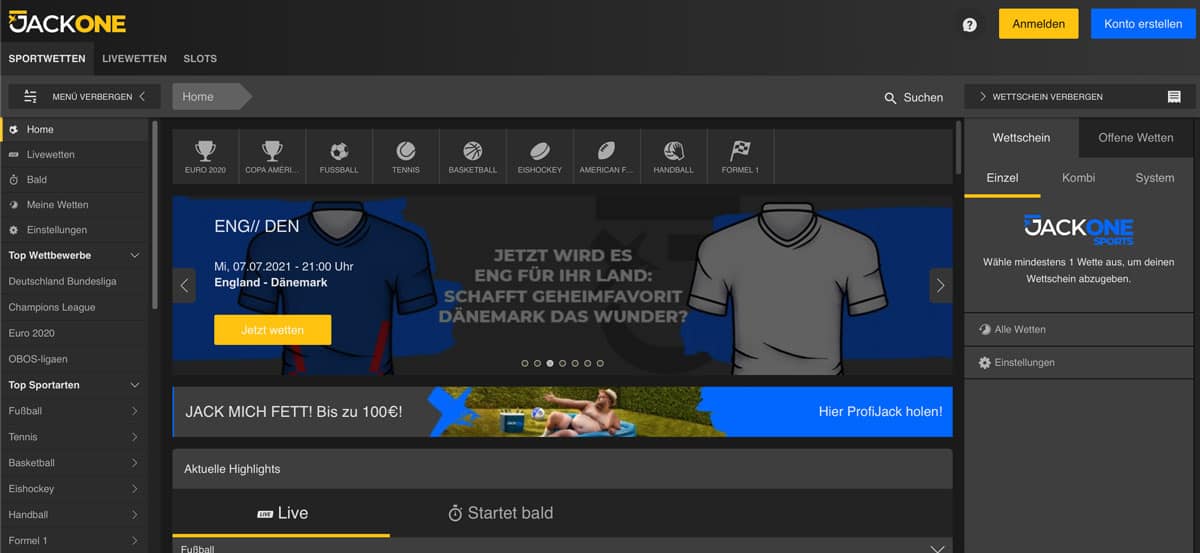The image size is (1200, 553).
Task: Open the Offene Wetten tab
Action: 1136,138
